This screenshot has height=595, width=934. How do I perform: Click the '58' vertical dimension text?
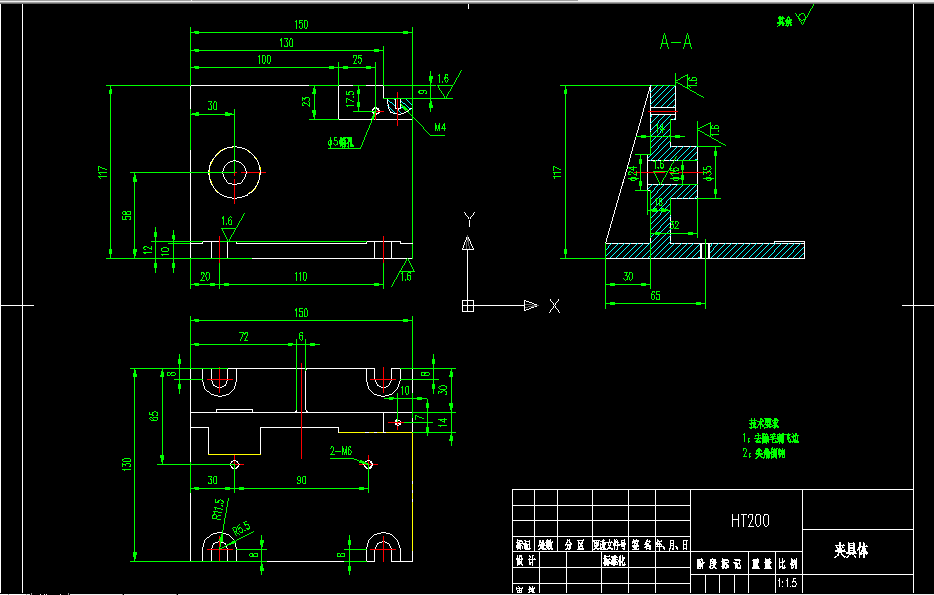tap(127, 216)
